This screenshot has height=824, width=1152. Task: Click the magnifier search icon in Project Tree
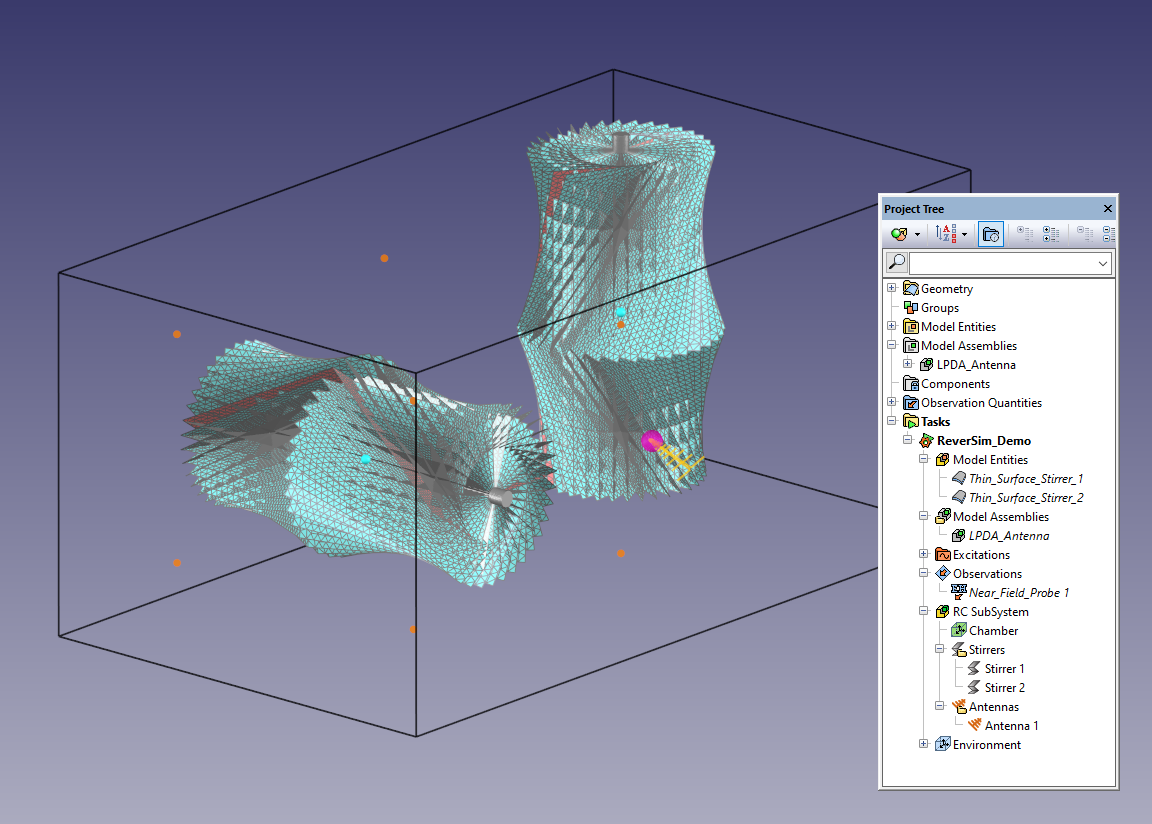coord(897,262)
